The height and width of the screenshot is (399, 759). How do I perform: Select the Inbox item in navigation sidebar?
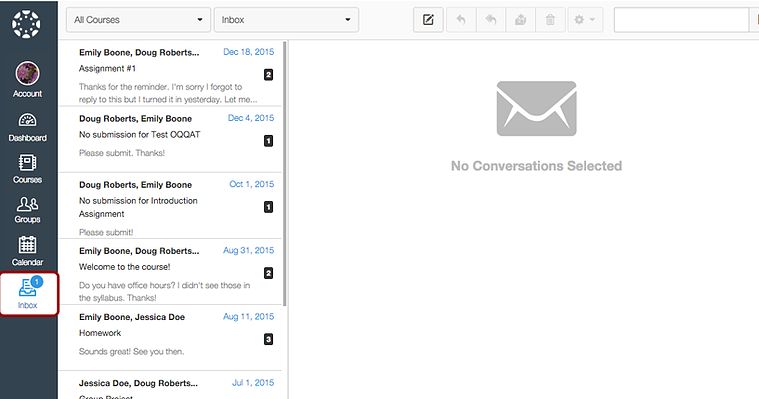click(x=29, y=294)
